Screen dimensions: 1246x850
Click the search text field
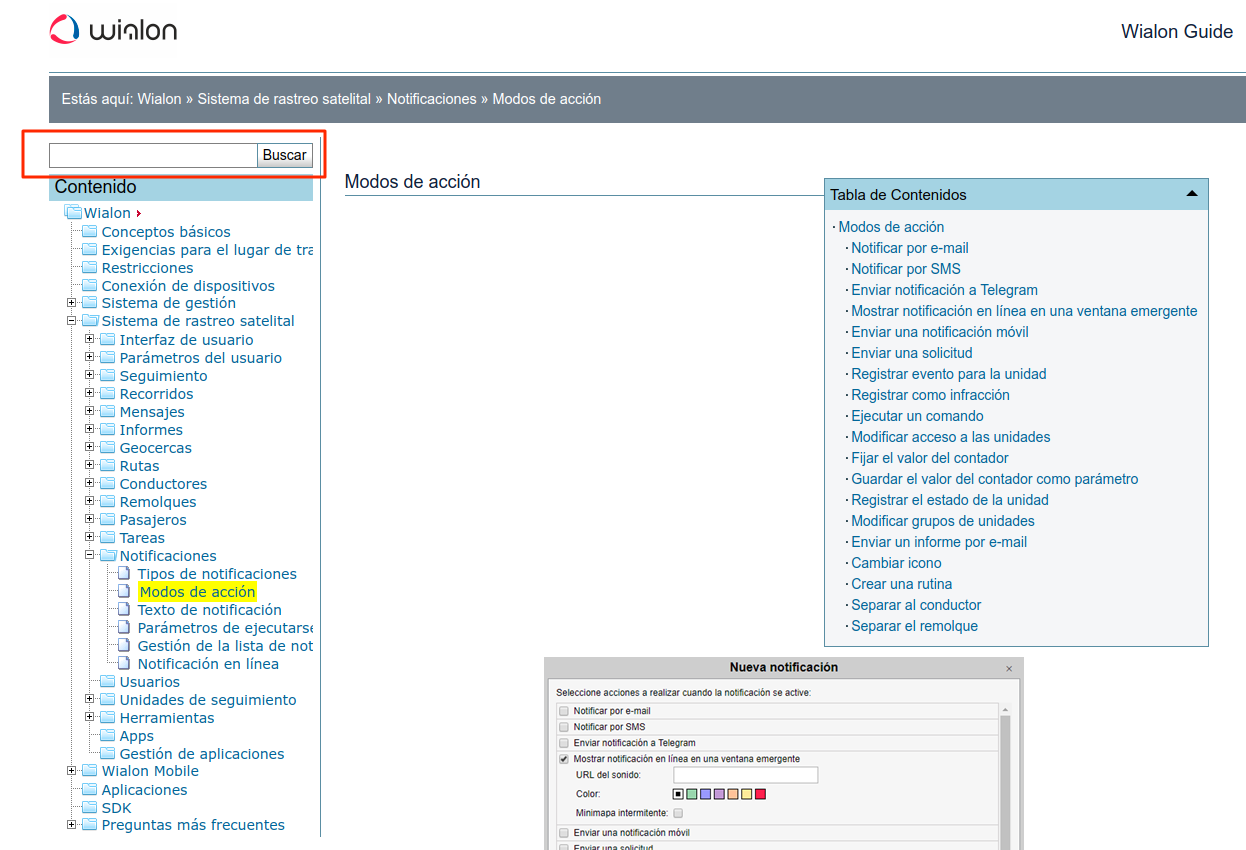tap(153, 155)
